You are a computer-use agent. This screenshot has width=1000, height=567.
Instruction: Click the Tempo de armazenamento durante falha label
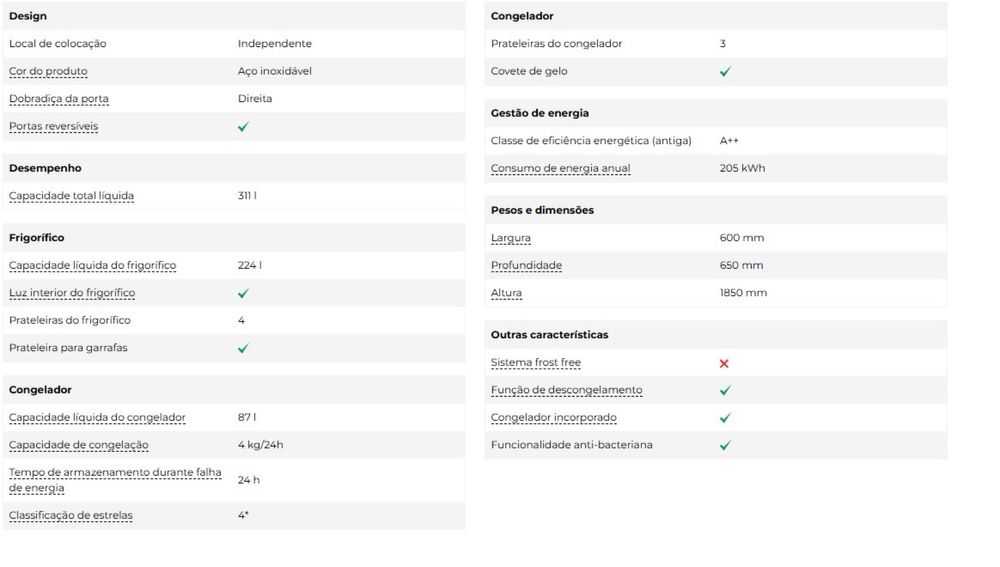[x=115, y=472]
